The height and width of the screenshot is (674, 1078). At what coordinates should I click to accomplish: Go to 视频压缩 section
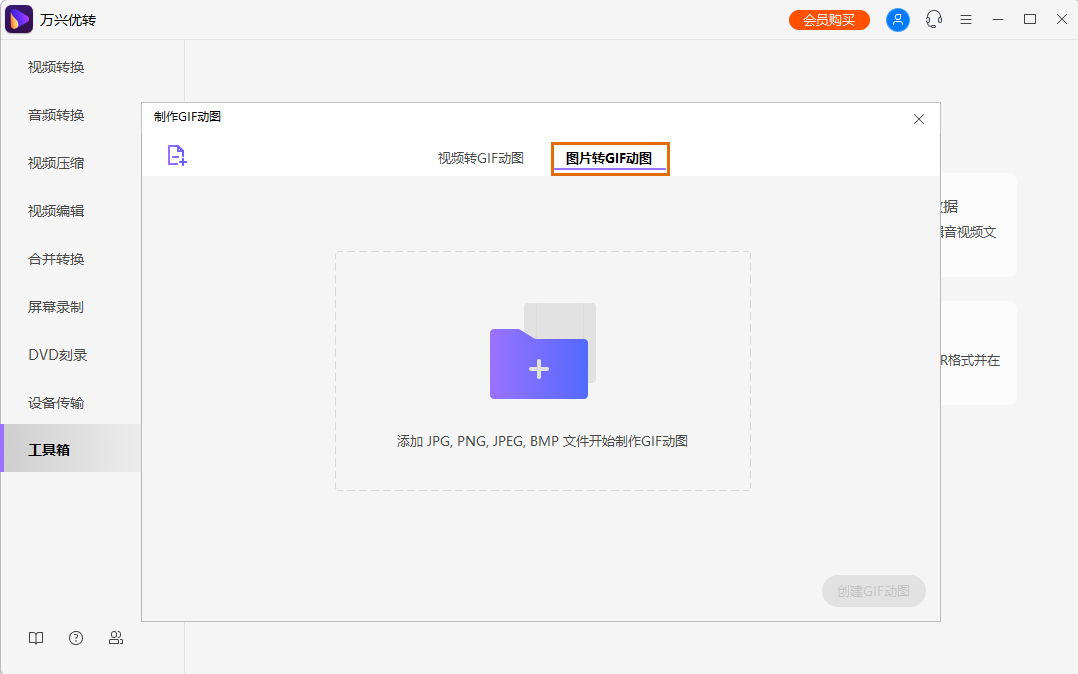pos(56,163)
